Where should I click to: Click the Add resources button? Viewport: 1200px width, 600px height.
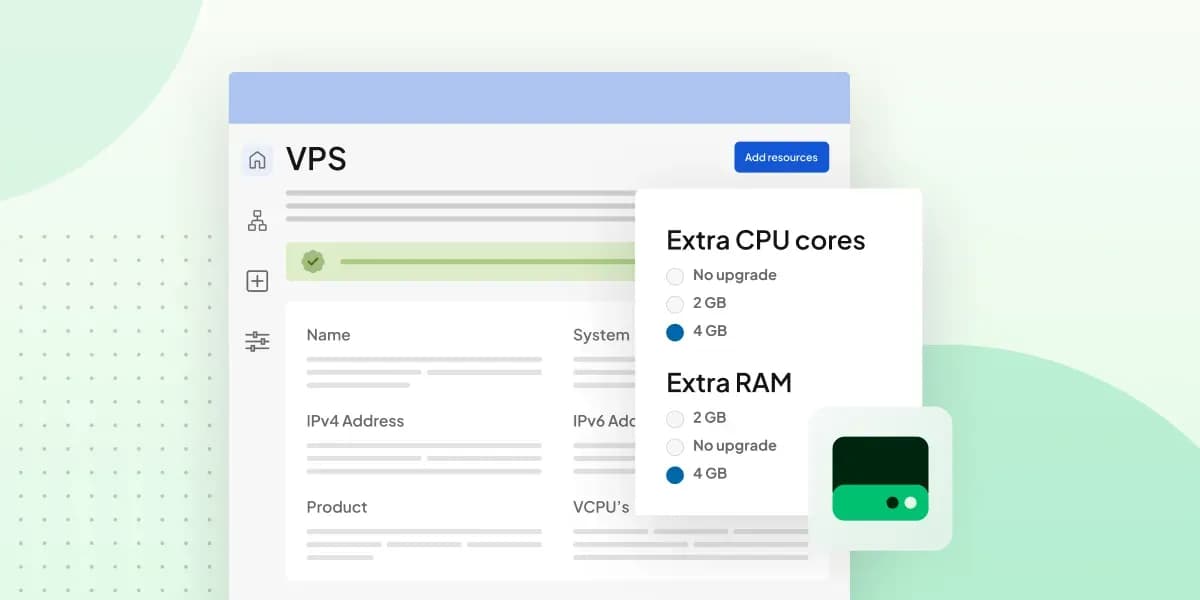click(x=781, y=157)
